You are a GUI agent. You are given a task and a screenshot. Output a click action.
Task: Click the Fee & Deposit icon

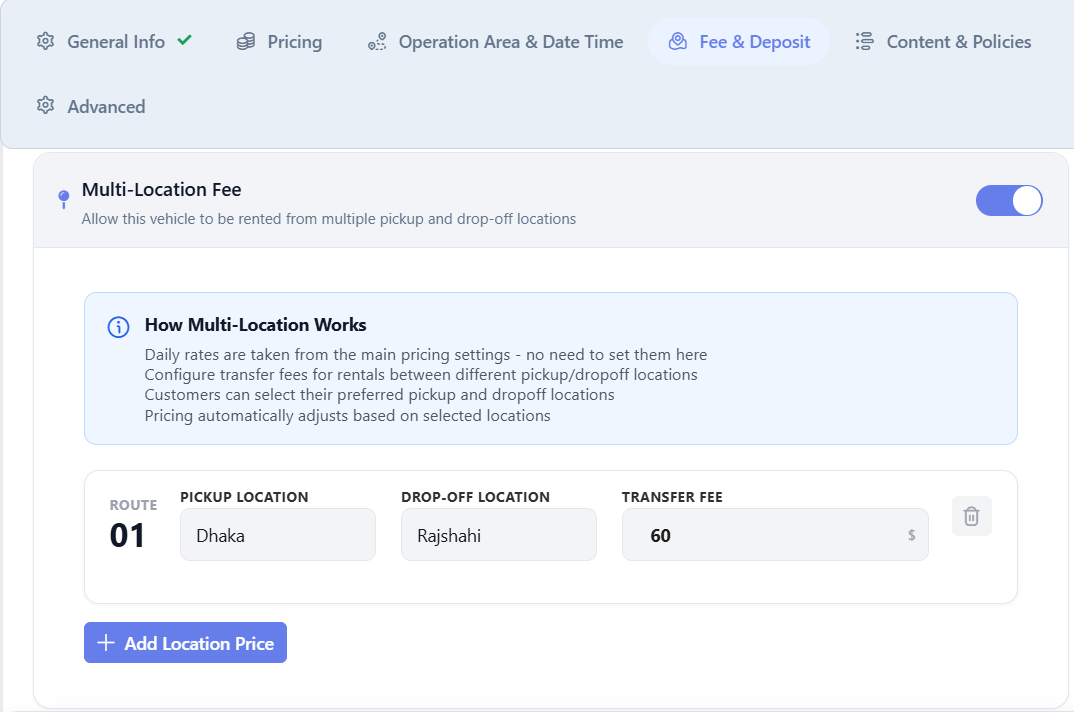677,41
